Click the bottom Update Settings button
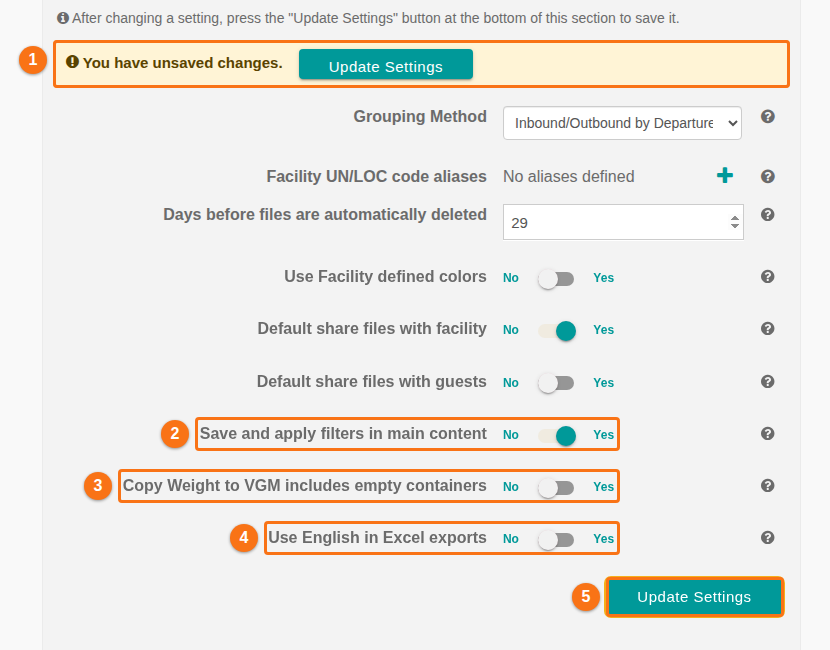830x650 pixels. [694, 597]
